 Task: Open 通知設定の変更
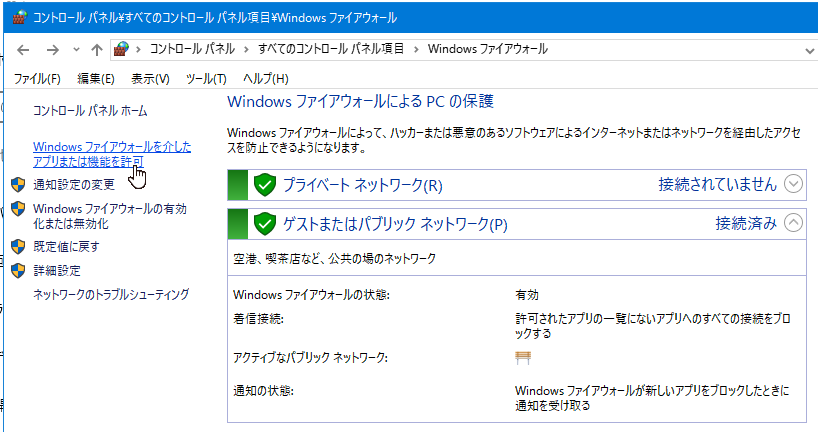[74, 185]
